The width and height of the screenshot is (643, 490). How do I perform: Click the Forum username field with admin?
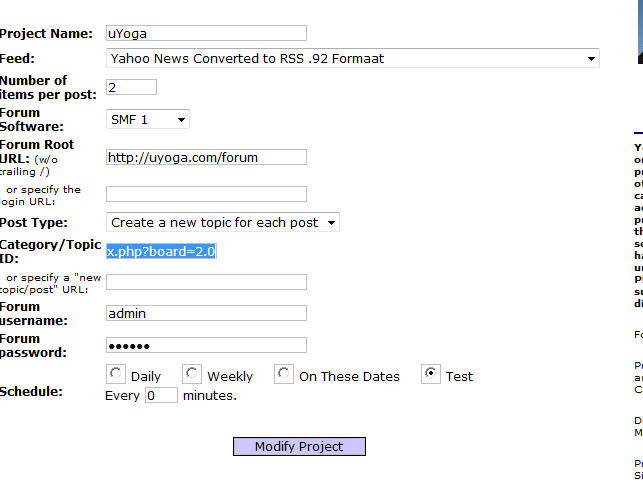[206, 314]
